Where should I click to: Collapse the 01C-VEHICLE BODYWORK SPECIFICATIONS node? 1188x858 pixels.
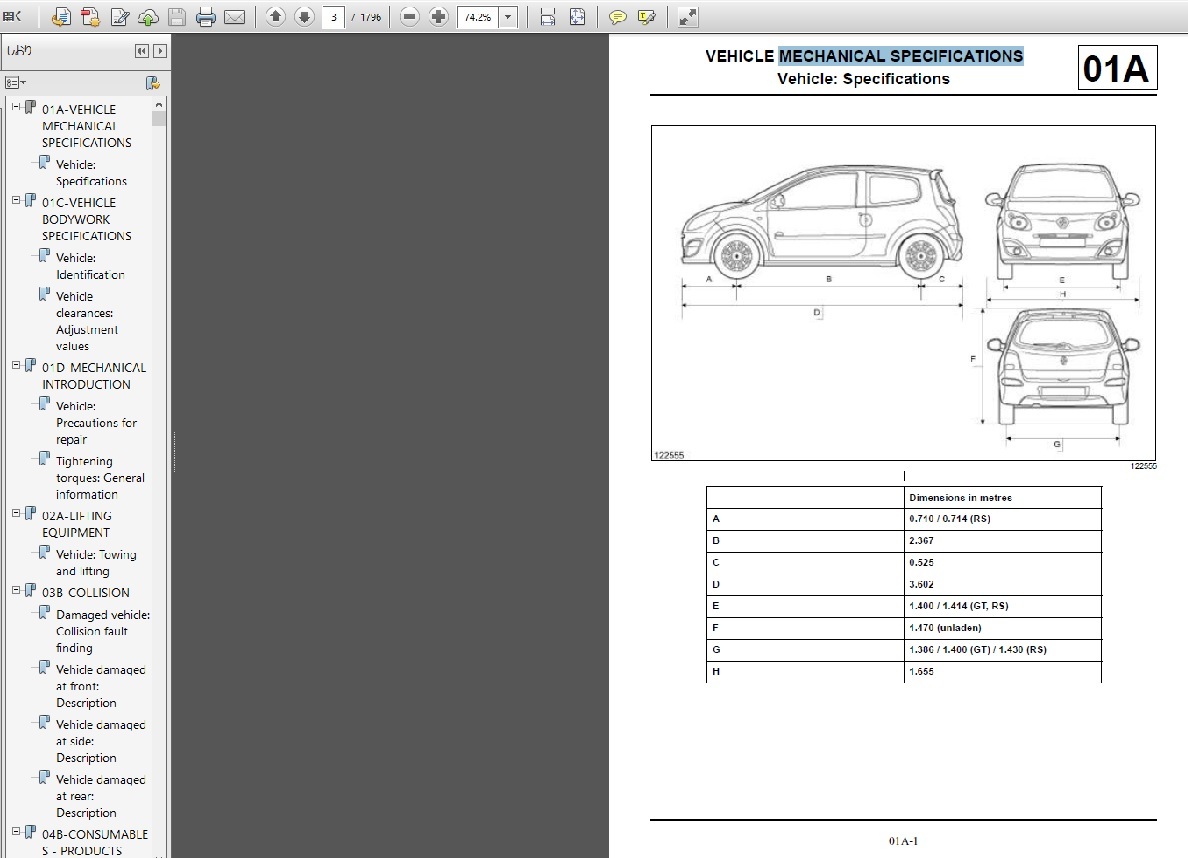(16, 200)
